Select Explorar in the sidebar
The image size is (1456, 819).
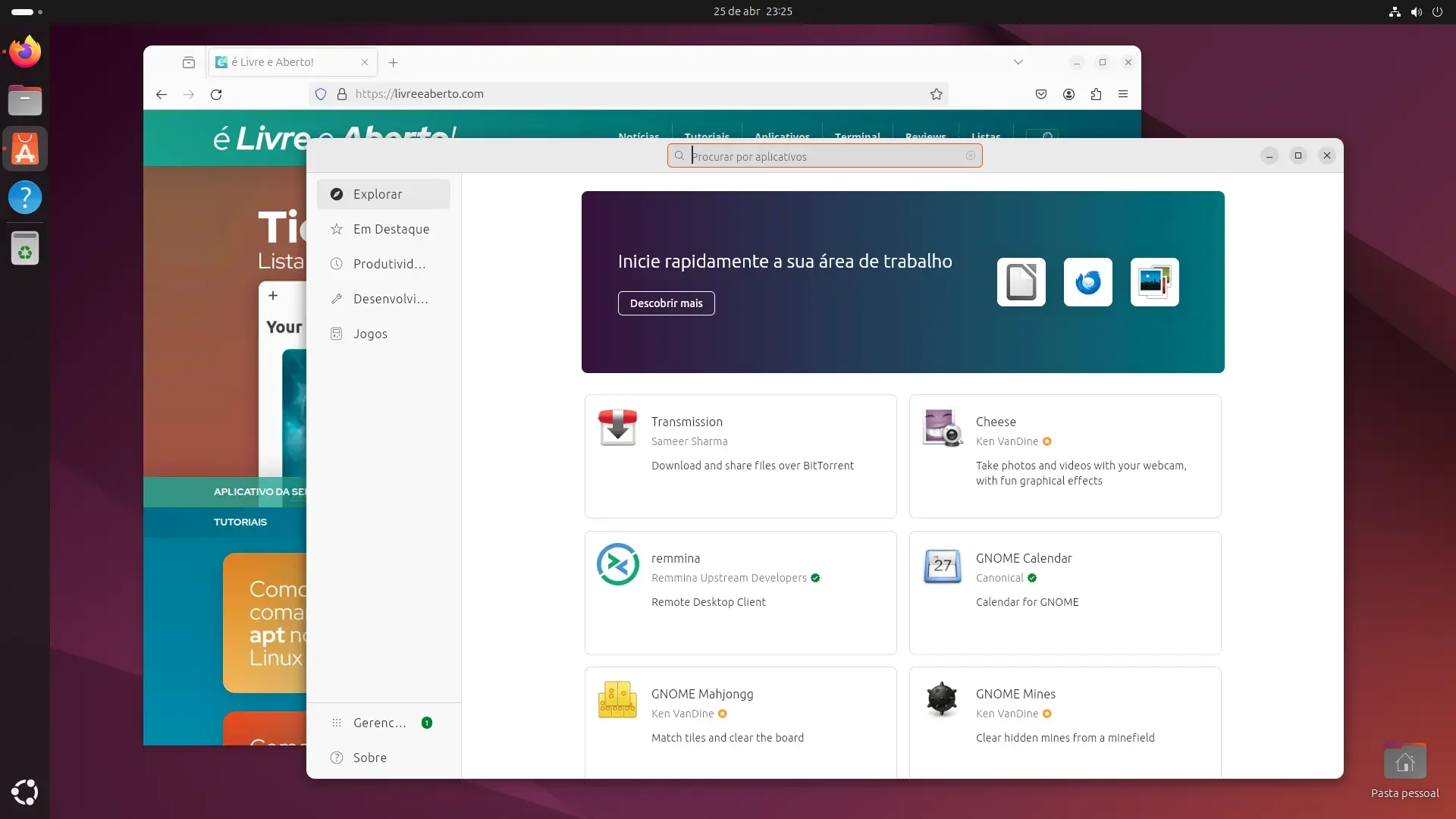point(384,194)
